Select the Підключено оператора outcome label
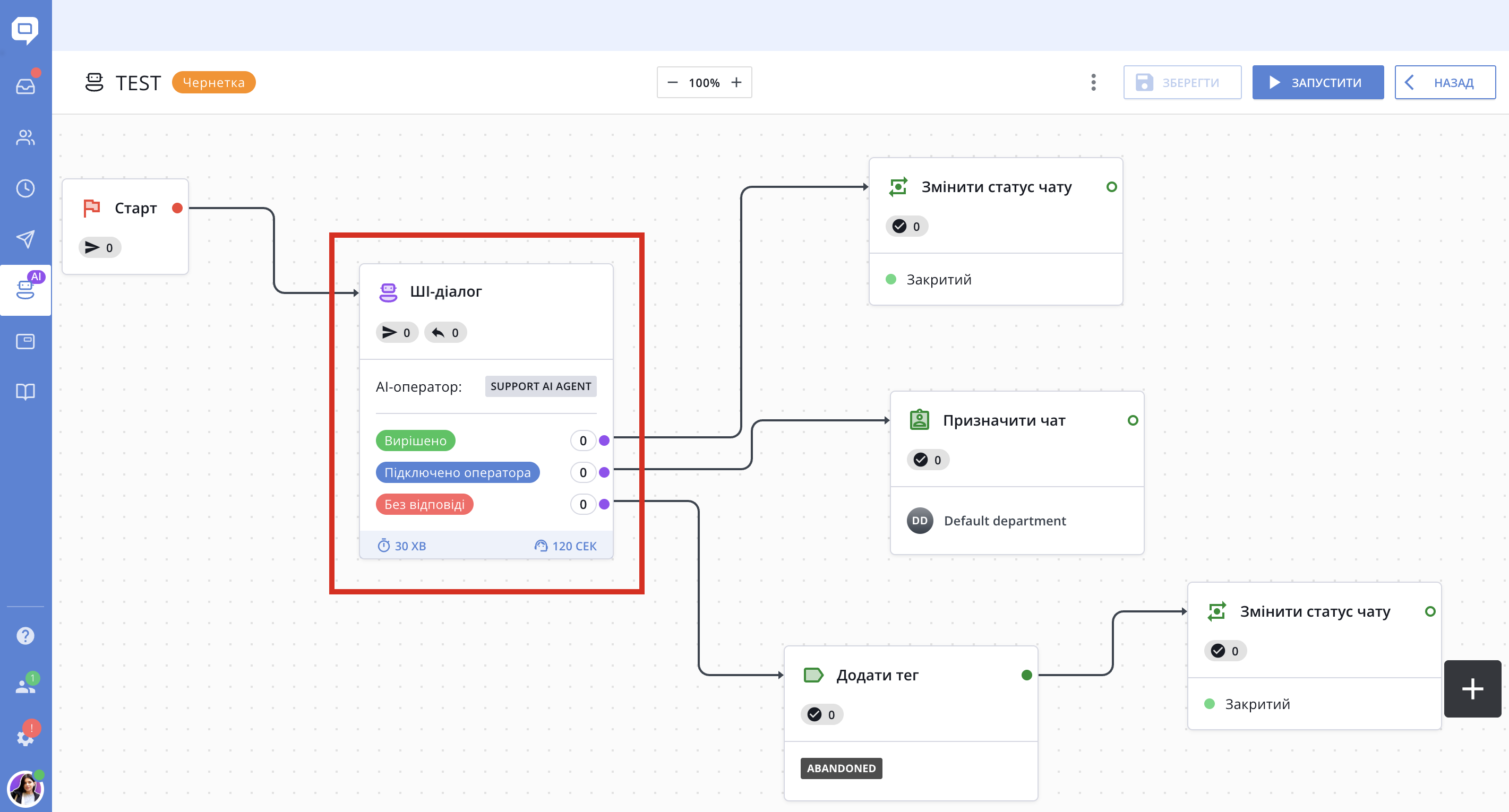 [458, 472]
